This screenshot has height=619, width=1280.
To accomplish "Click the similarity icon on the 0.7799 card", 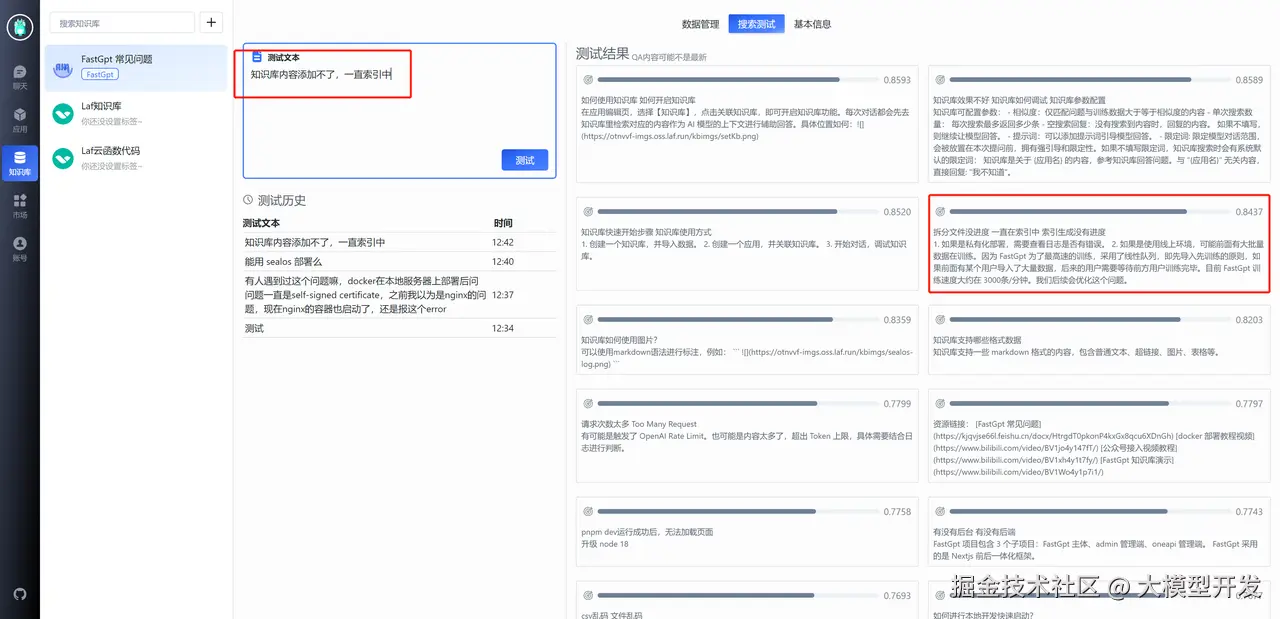I will [588, 403].
